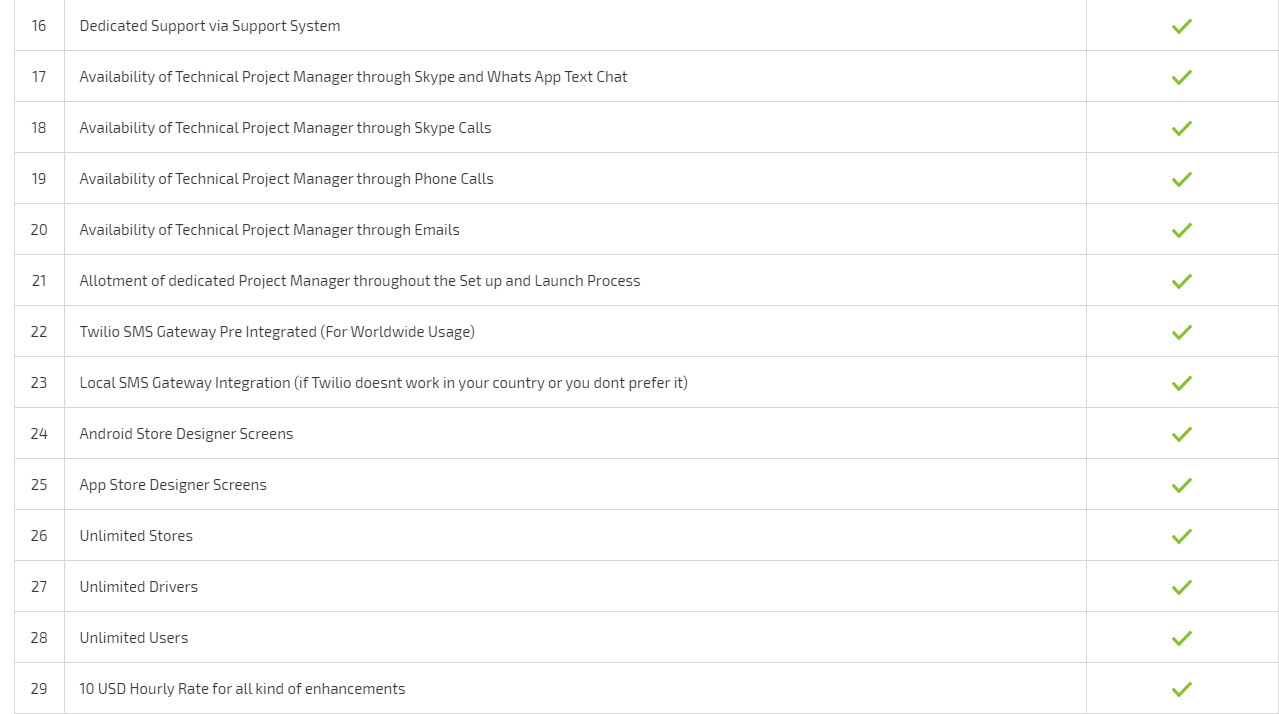The height and width of the screenshot is (714, 1279).
Task: Click row number 16 cell
Action: pos(39,25)
